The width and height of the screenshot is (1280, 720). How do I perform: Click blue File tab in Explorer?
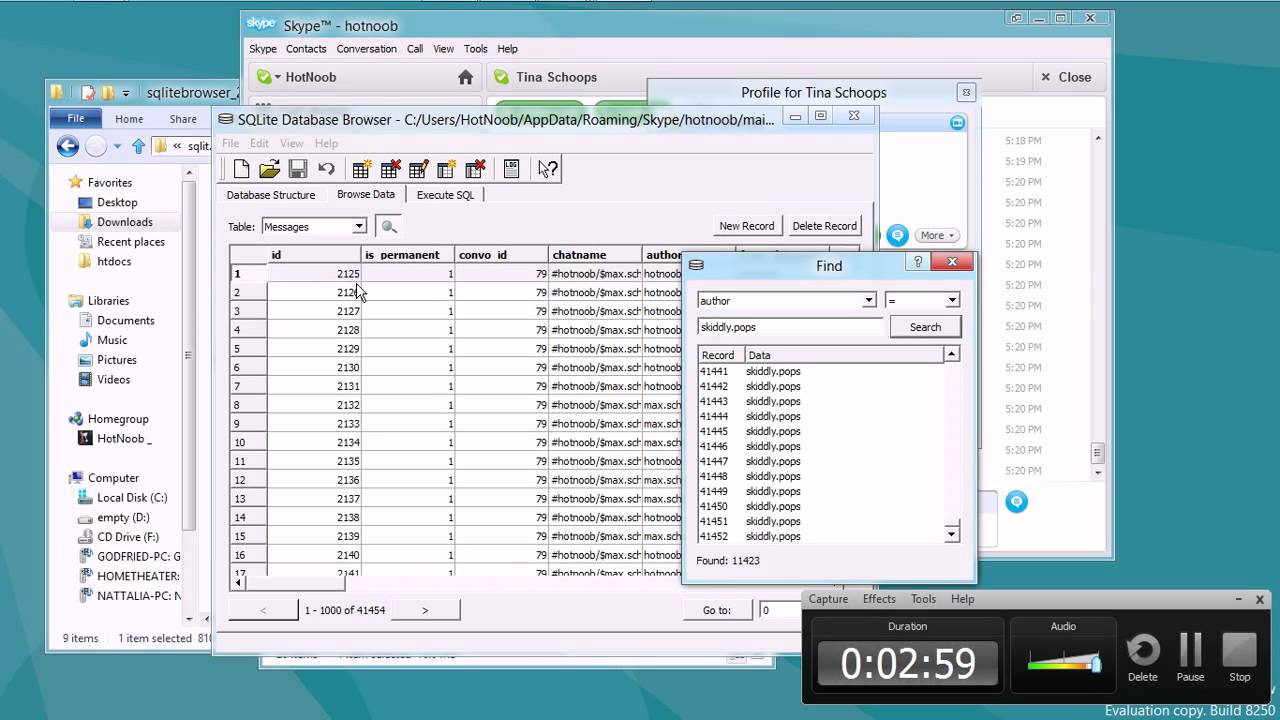click(75, 119)
